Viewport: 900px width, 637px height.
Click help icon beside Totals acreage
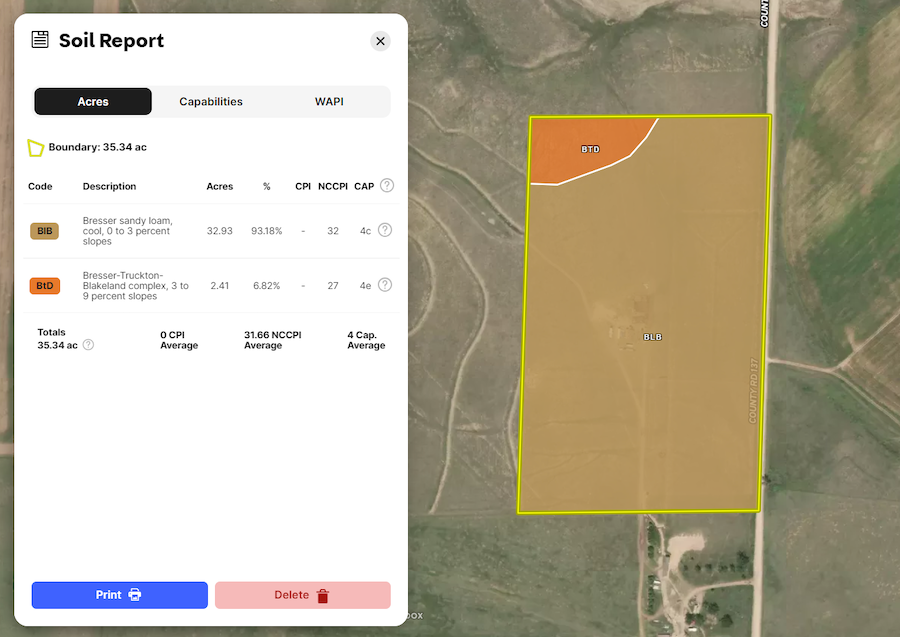(88, 345)
